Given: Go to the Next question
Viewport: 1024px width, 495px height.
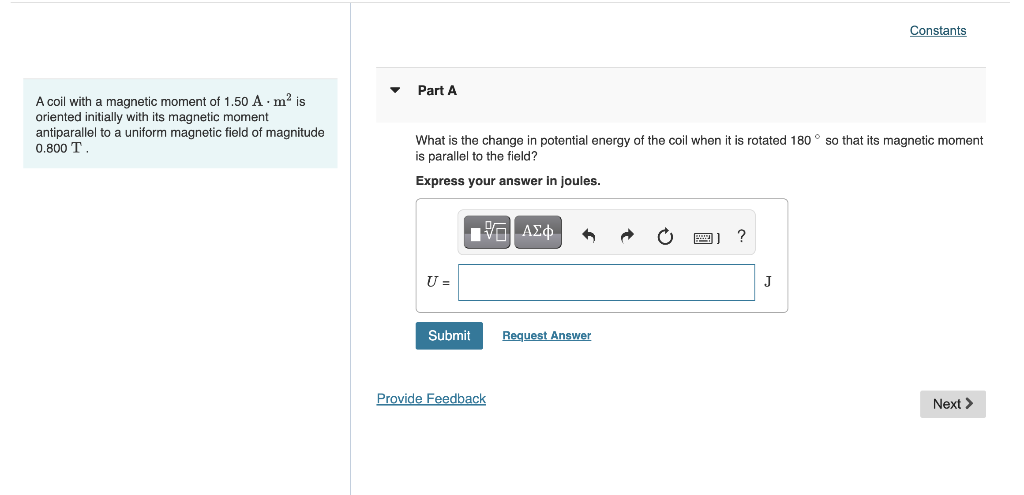Looking at the screenshot, I should (953, 404).
